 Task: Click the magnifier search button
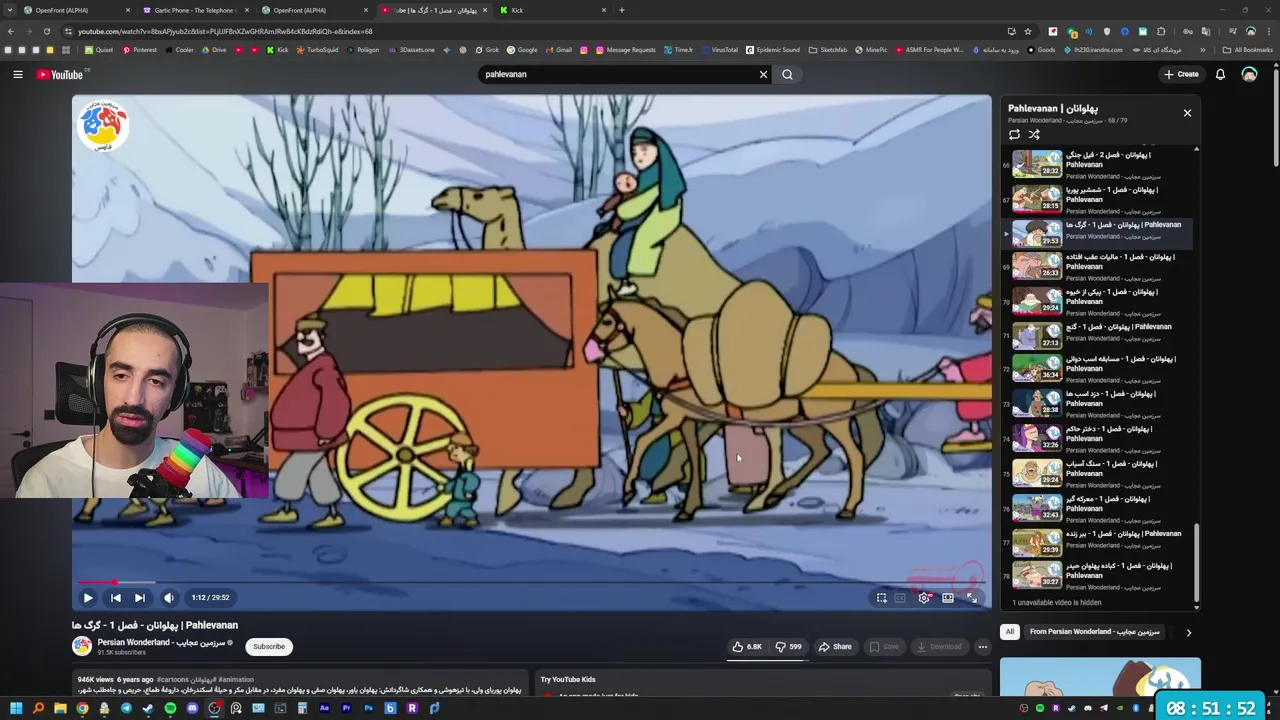click(x=787, y=74)
